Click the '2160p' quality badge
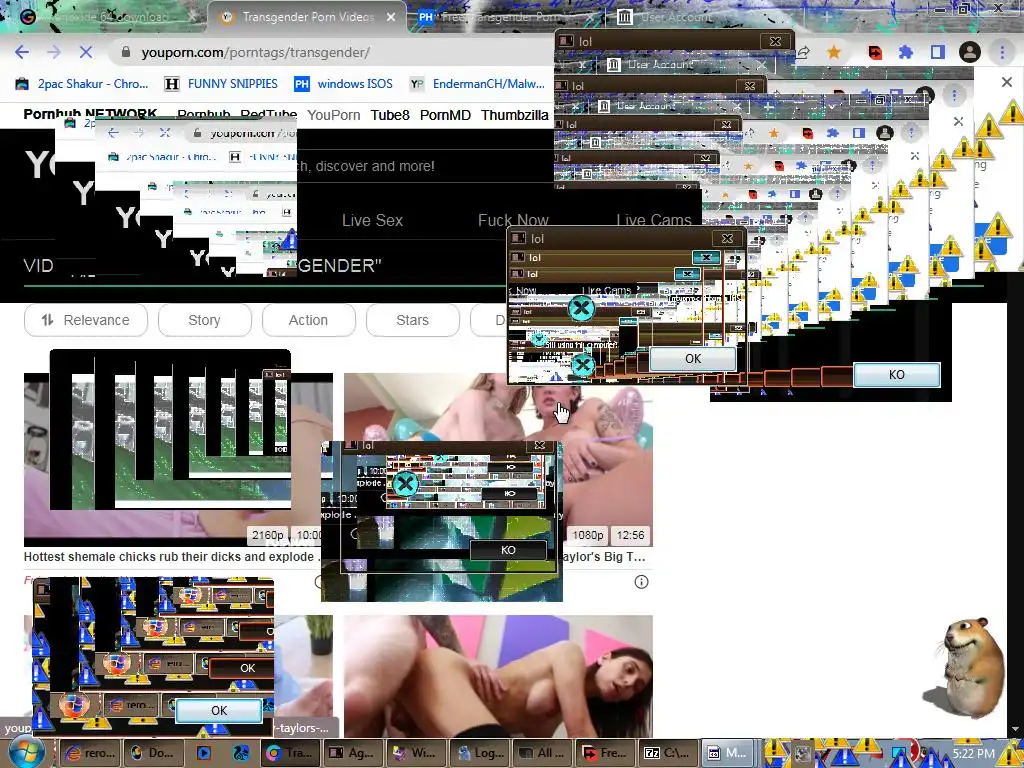 [x=268, y=535]
